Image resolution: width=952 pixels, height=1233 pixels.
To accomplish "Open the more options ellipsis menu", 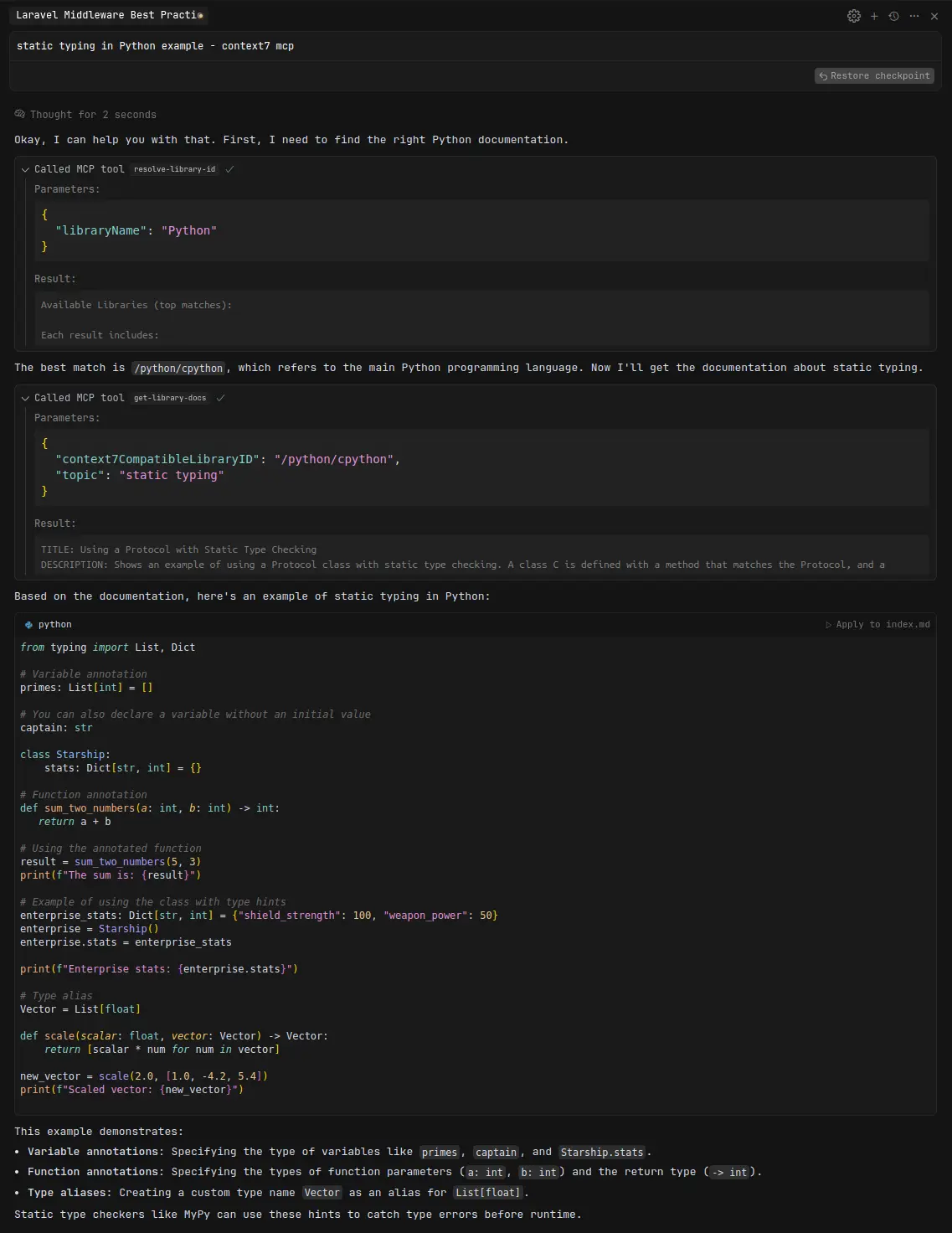I will [x=914, y=16].
